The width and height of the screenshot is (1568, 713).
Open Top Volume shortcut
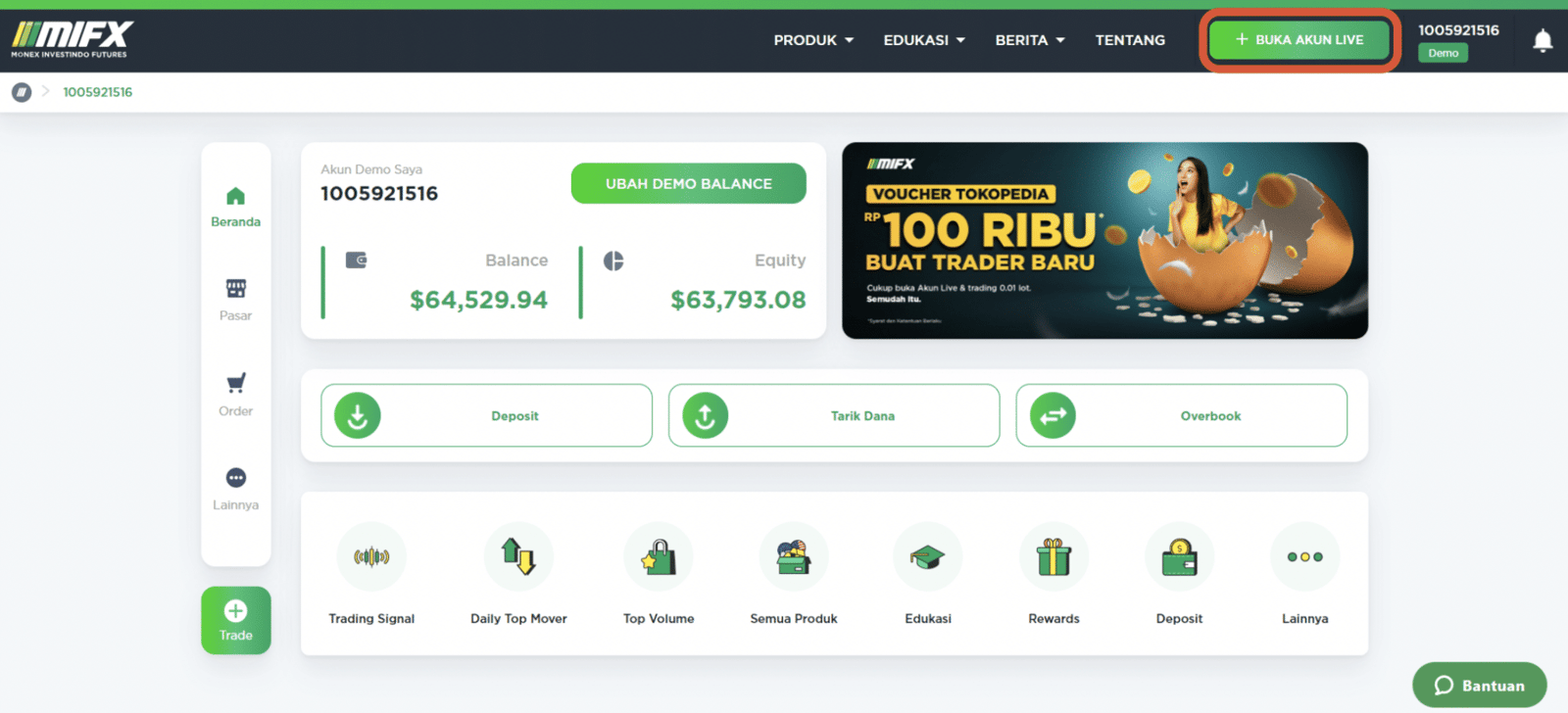659,575
